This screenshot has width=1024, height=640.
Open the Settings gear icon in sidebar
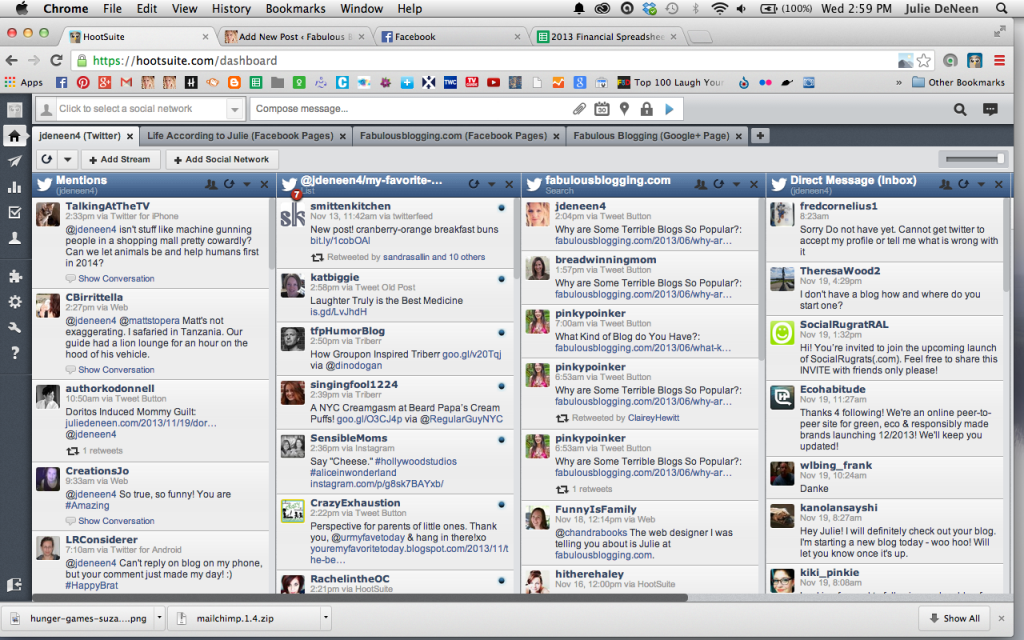pyautogui.click(x=14, y=302)
